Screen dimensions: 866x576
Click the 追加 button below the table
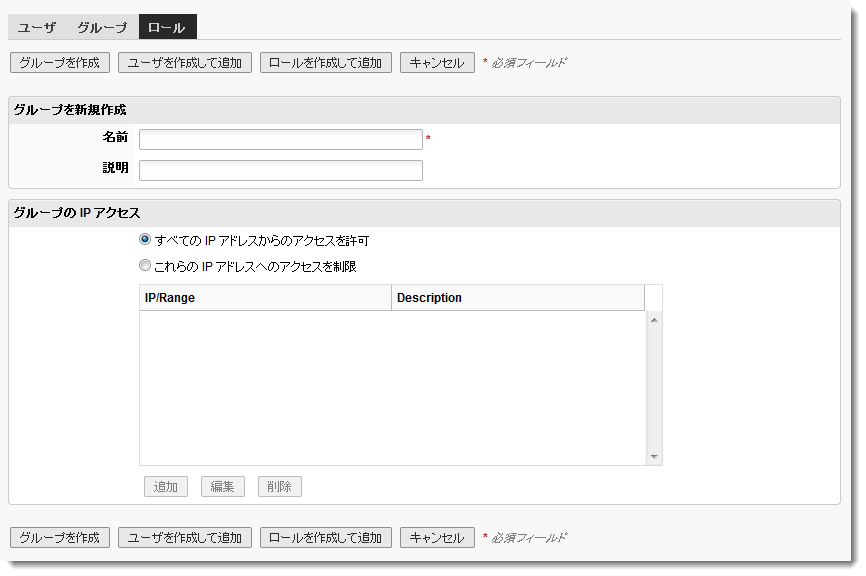(166, 486)
